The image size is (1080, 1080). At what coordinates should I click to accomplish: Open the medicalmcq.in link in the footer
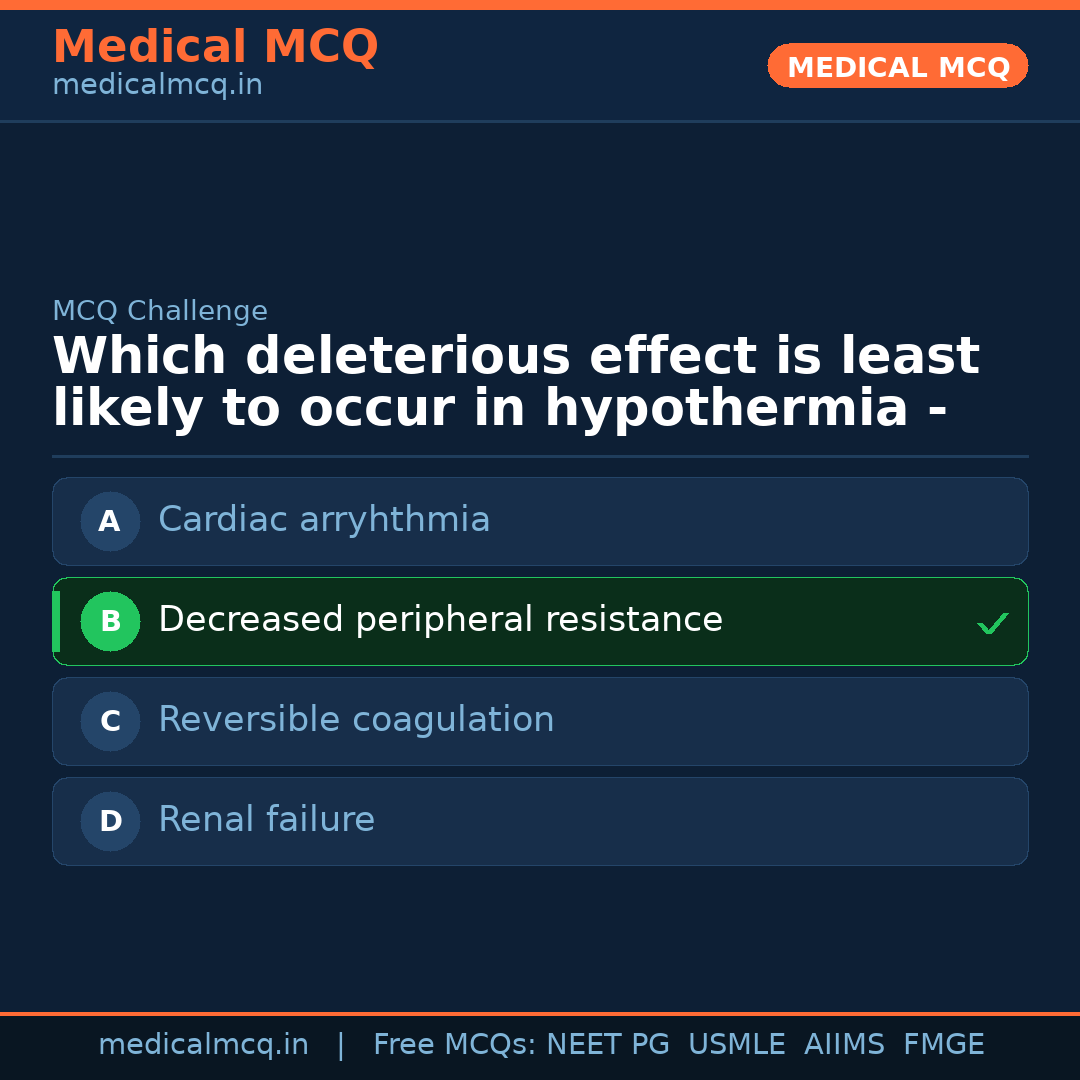(203, 1045)
